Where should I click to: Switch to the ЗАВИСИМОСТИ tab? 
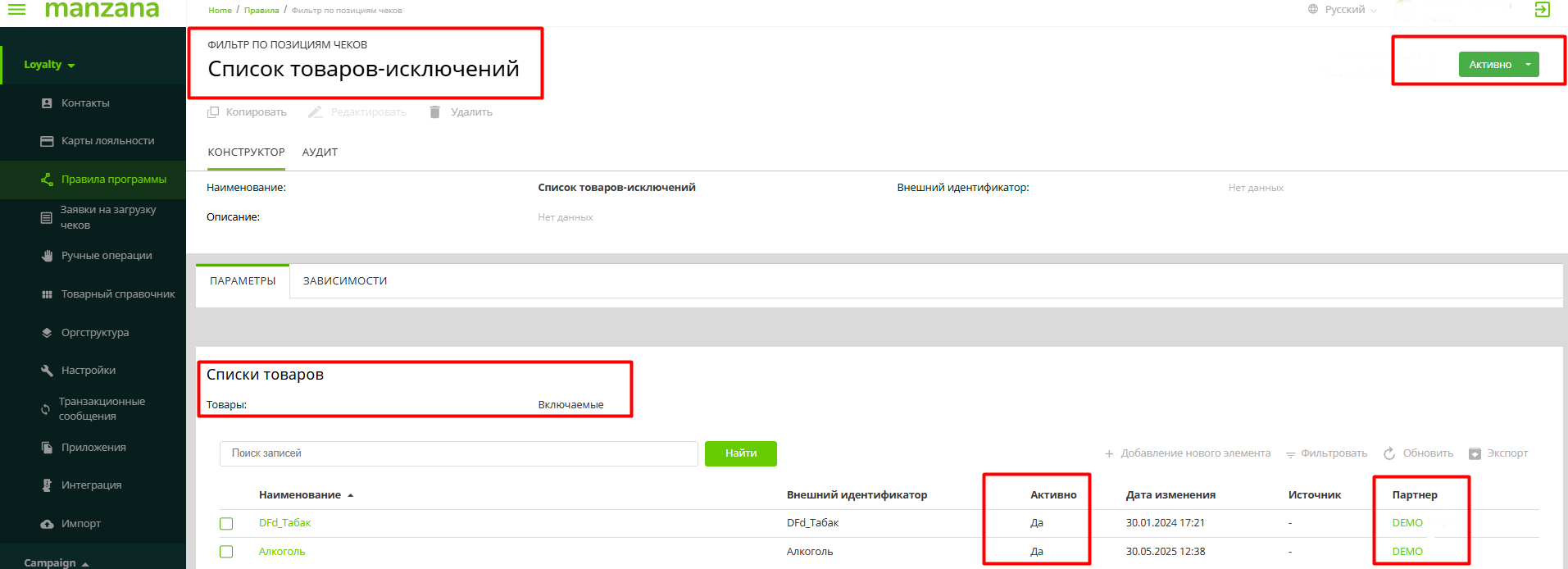tap(344, 281)
